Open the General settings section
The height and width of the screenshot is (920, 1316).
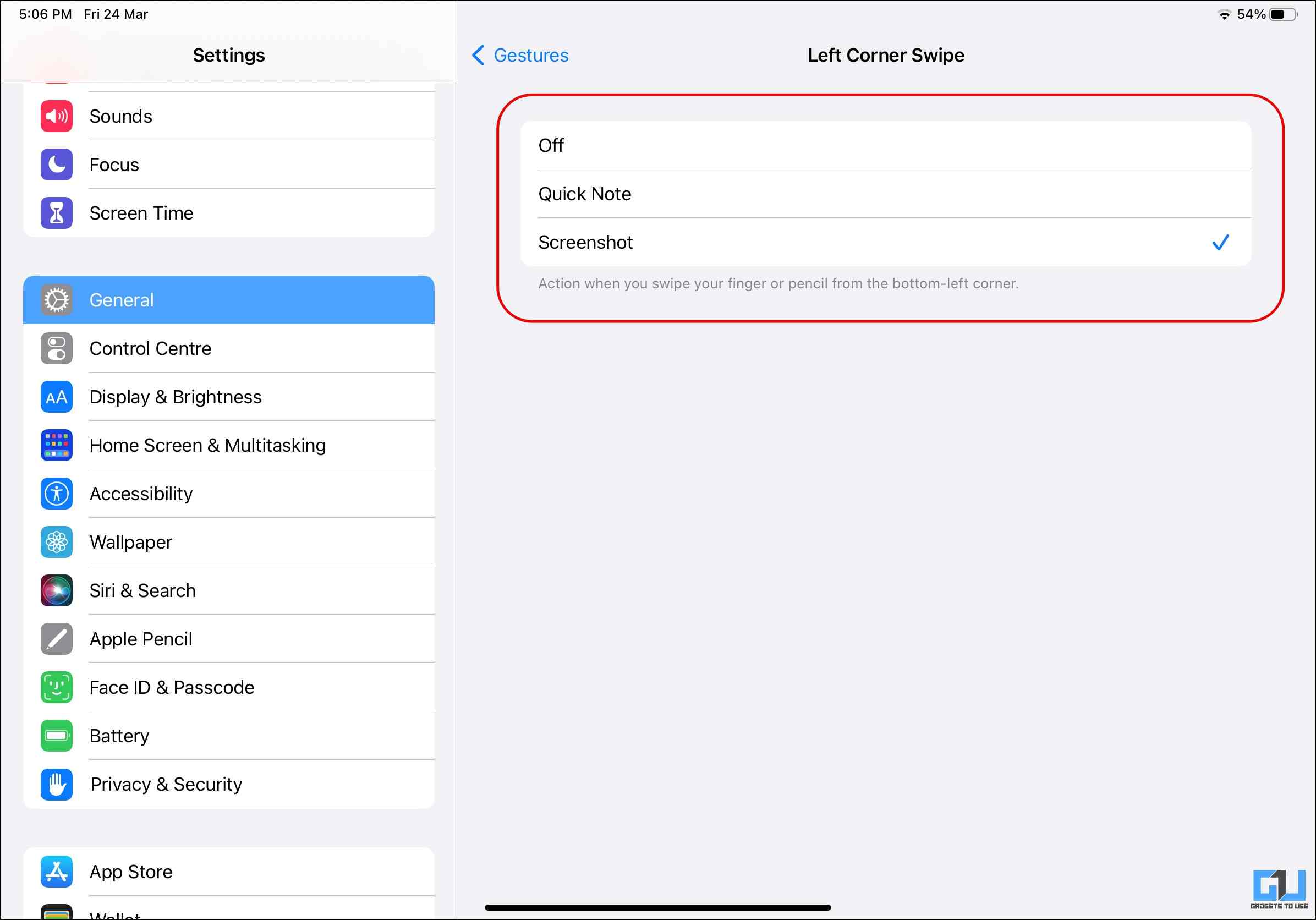coord(228,300)
